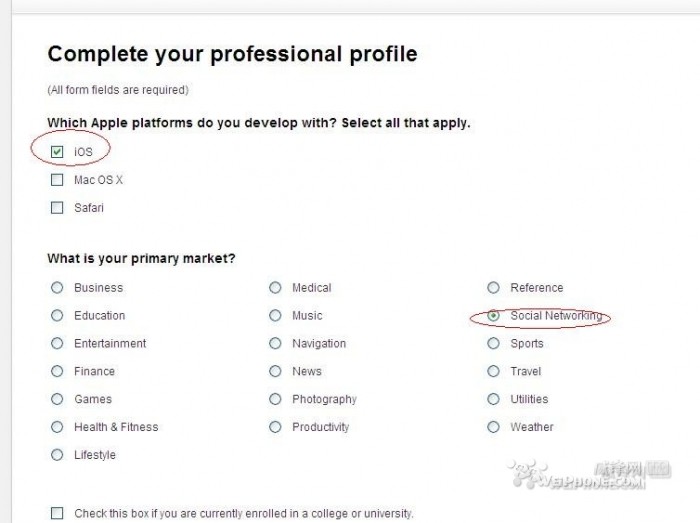Choose the Education radio button
700x523 pixels.
coord(57,315)
